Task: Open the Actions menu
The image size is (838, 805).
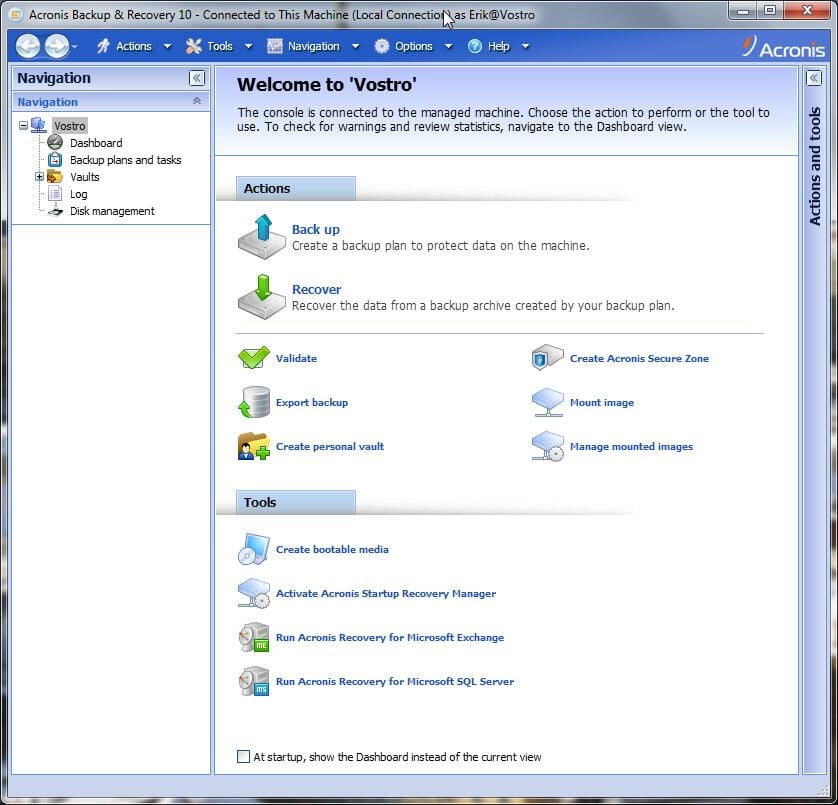Action: [134, 47]
